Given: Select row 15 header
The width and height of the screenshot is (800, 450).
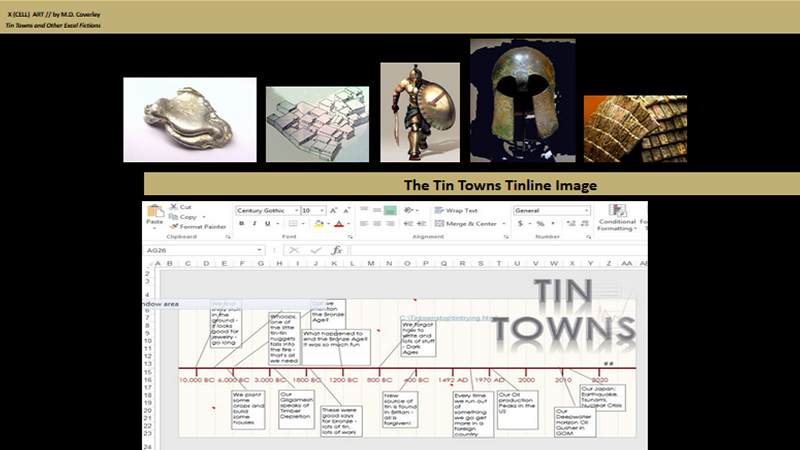Looking at the screenshot, I should pyautogui.click(x=147, y=372).
